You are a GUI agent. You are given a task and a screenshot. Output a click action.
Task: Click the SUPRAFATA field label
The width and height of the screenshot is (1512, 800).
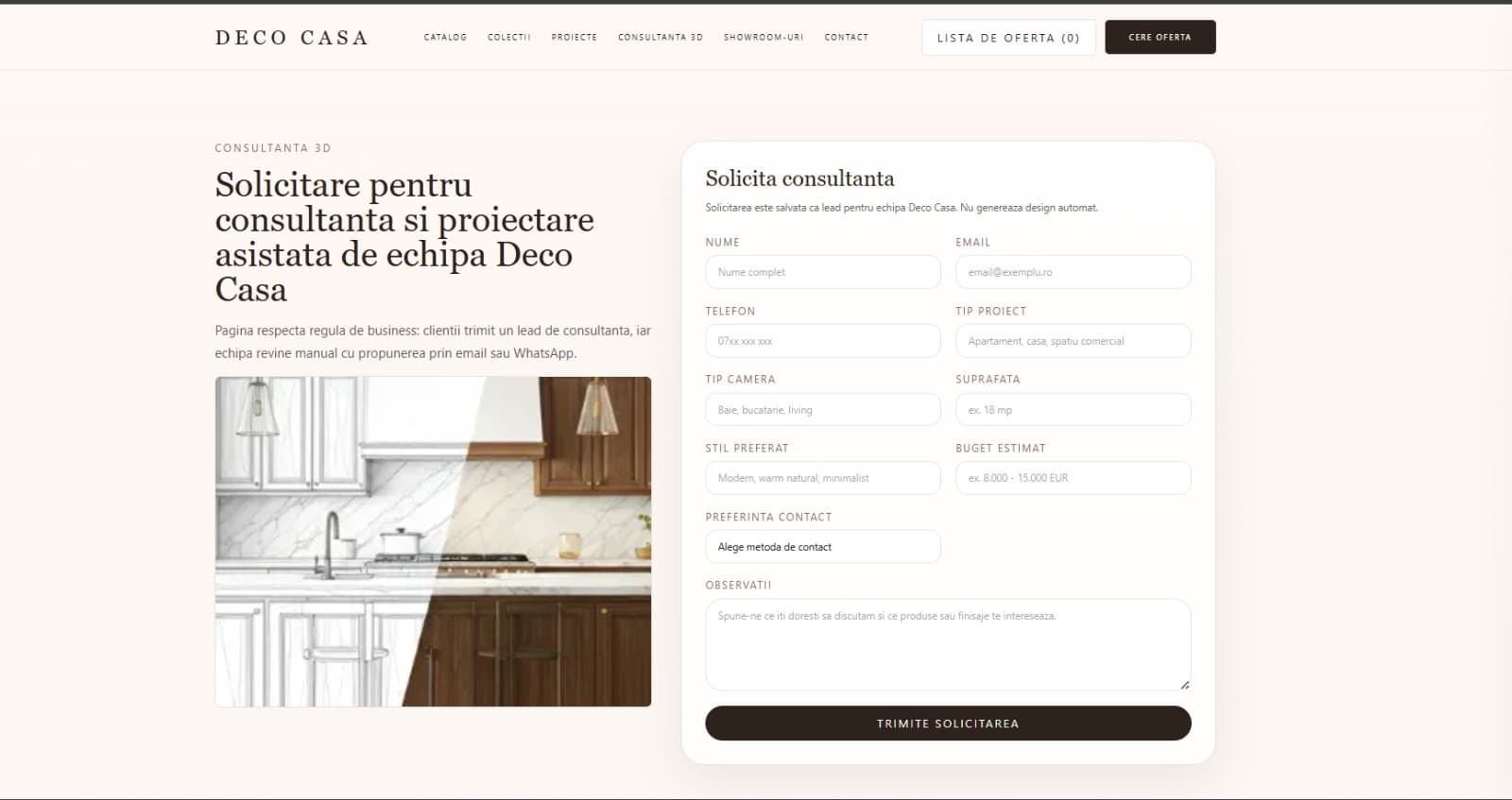988,380
